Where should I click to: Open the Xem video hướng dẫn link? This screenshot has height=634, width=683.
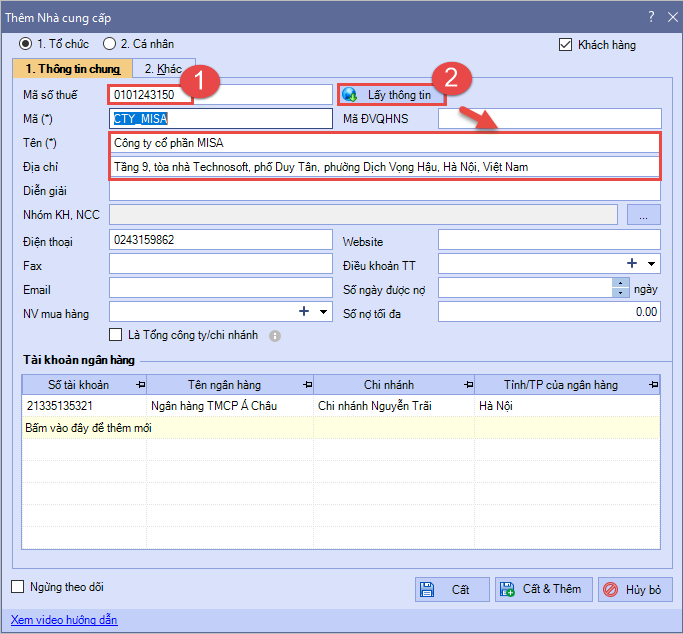tap(64, 620)
